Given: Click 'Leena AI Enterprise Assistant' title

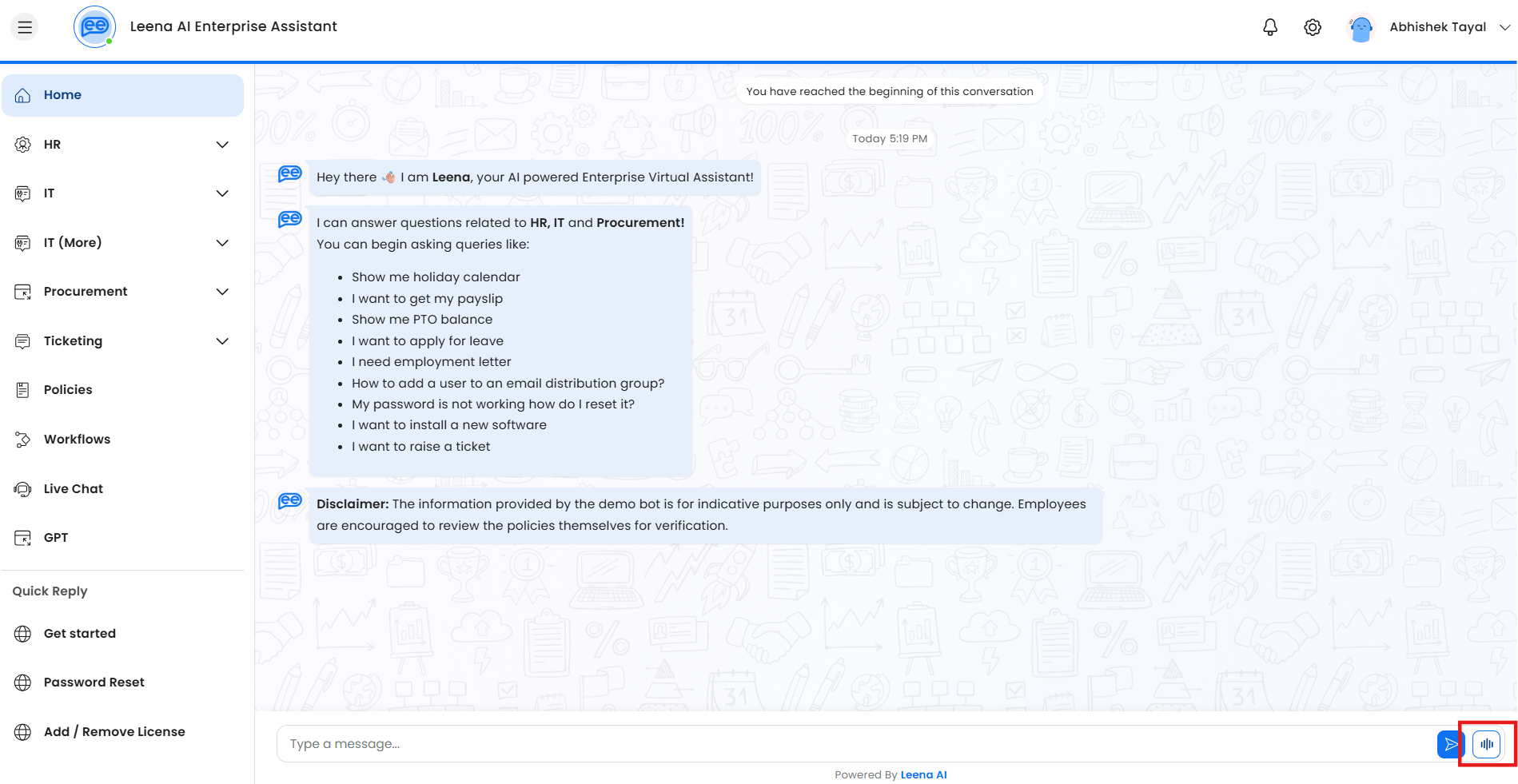Looking at the screenshot, I should 233,26.
